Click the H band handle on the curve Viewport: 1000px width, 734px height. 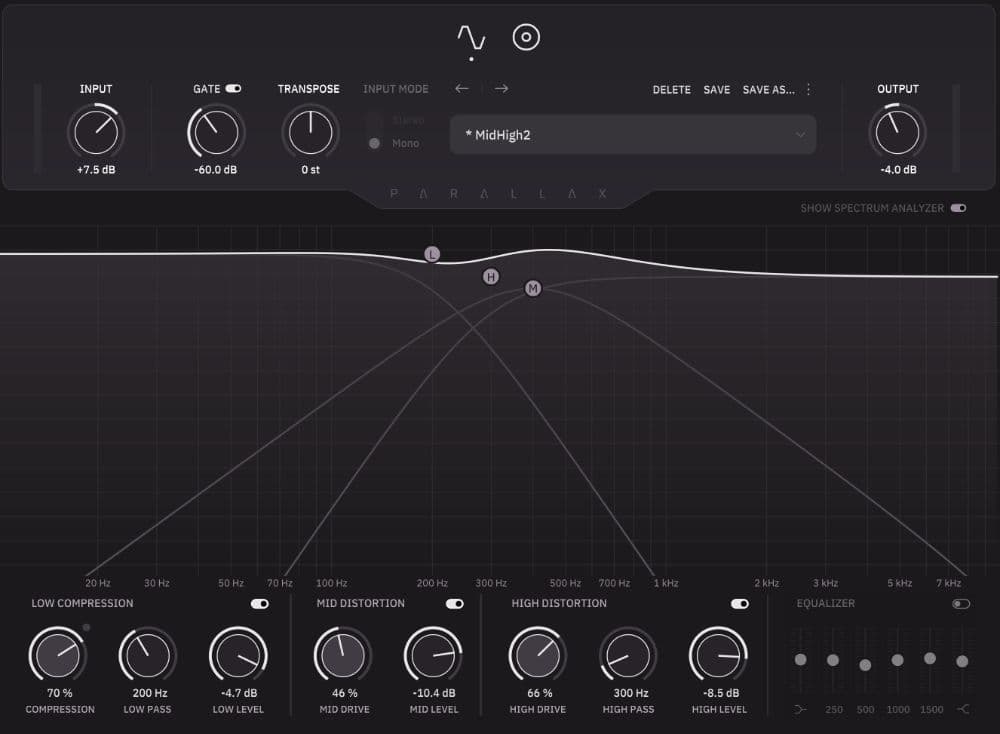tap(490, 276)
